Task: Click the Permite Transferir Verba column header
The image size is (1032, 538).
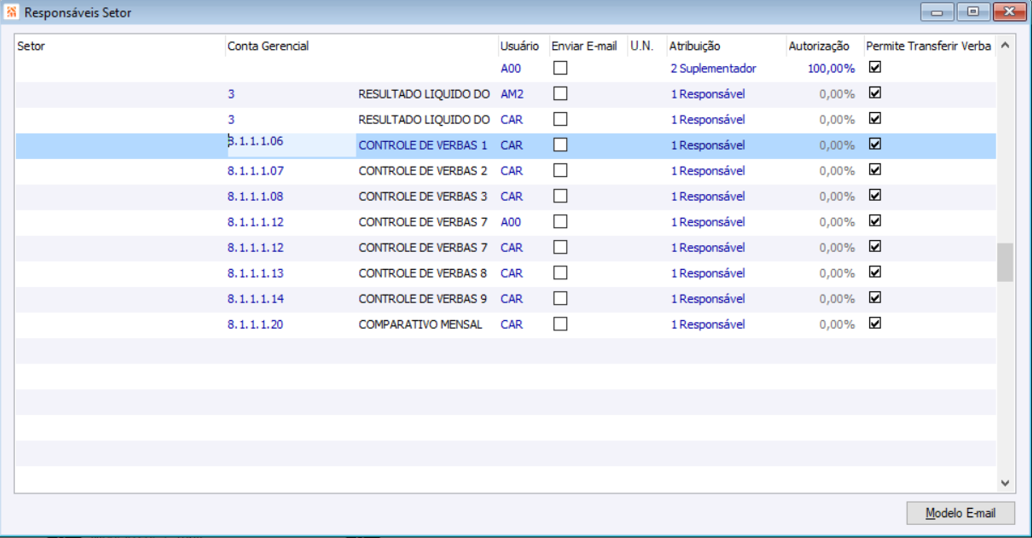Action: coord(929,46)
